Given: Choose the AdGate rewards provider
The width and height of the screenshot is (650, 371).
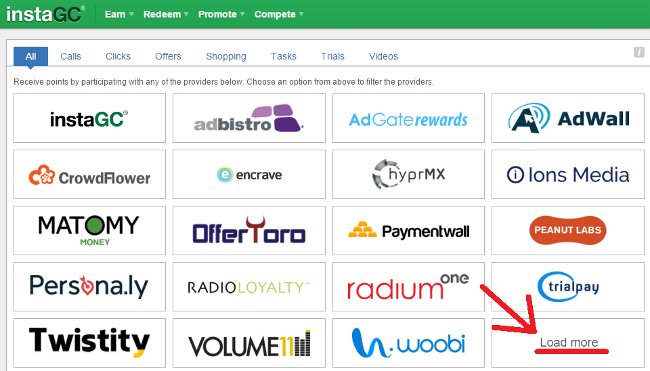Looking at the screenshot, I should (408, 118).
